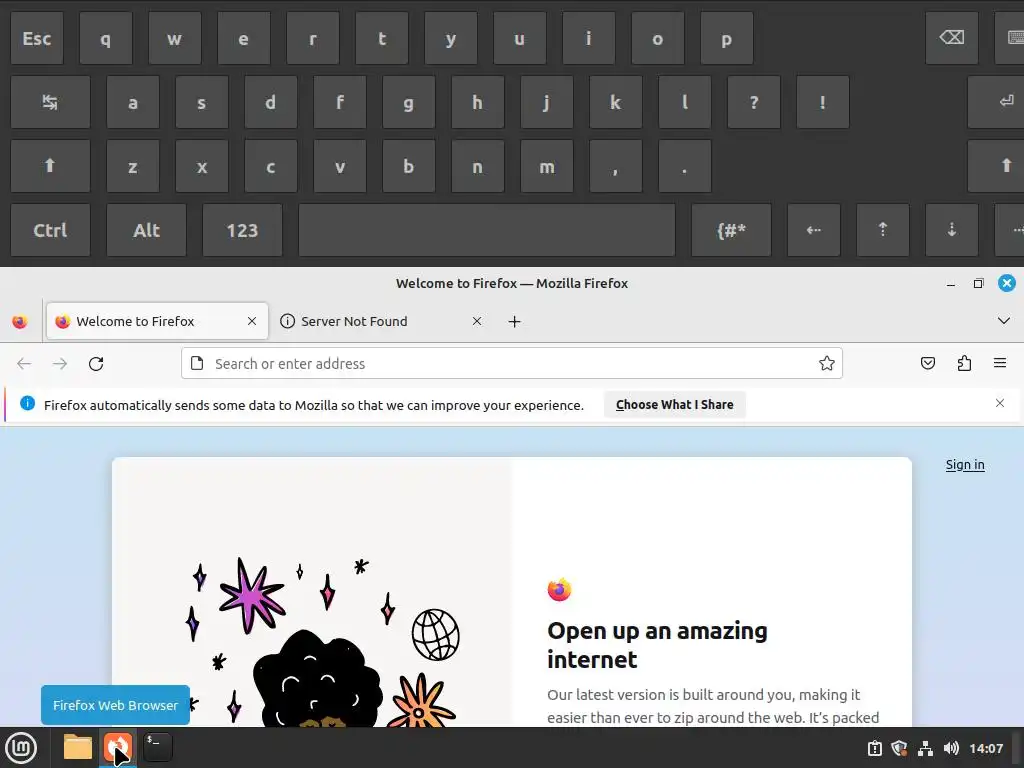Viewport: 1024px width, 768px height.
Task: Open the volume speaker tray icon
Action: [x=951, y=748]
